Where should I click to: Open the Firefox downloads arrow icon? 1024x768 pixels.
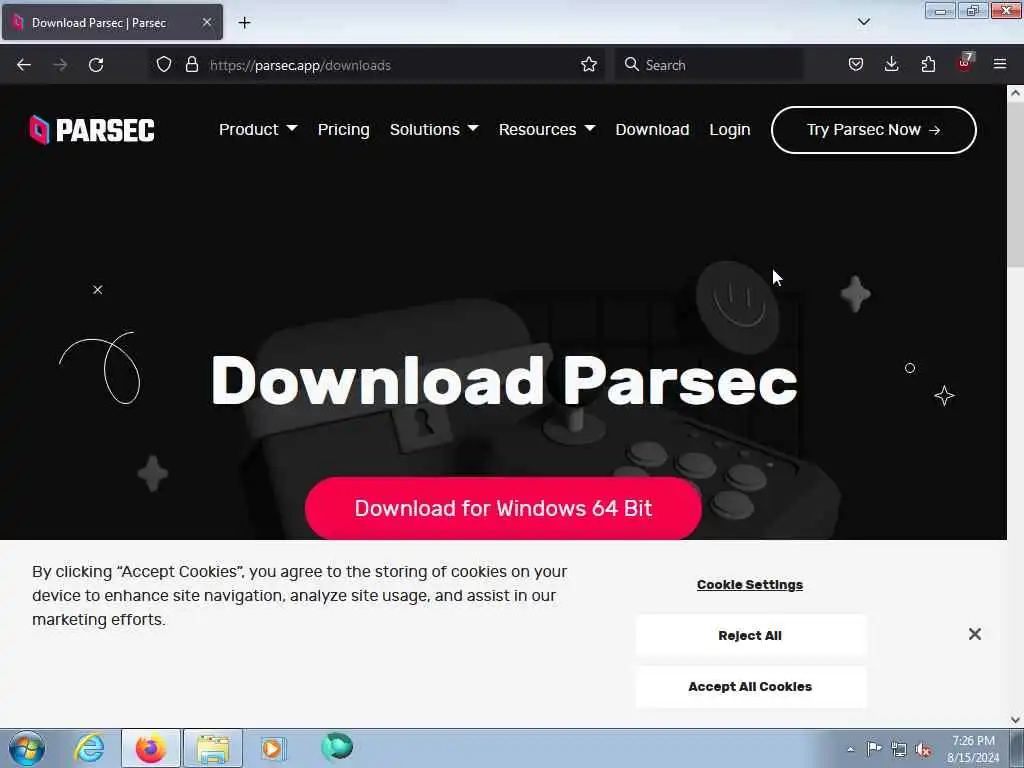coord(891,65)
